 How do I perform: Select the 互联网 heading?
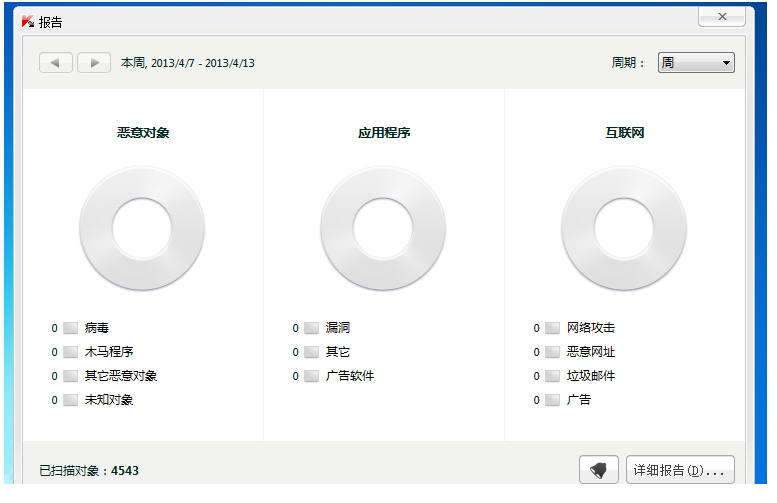pyautogui.click(x=625, y=133)
